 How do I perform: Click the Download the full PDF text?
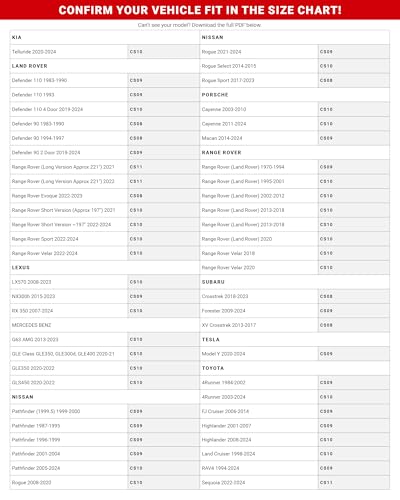[x=226, y=25]
